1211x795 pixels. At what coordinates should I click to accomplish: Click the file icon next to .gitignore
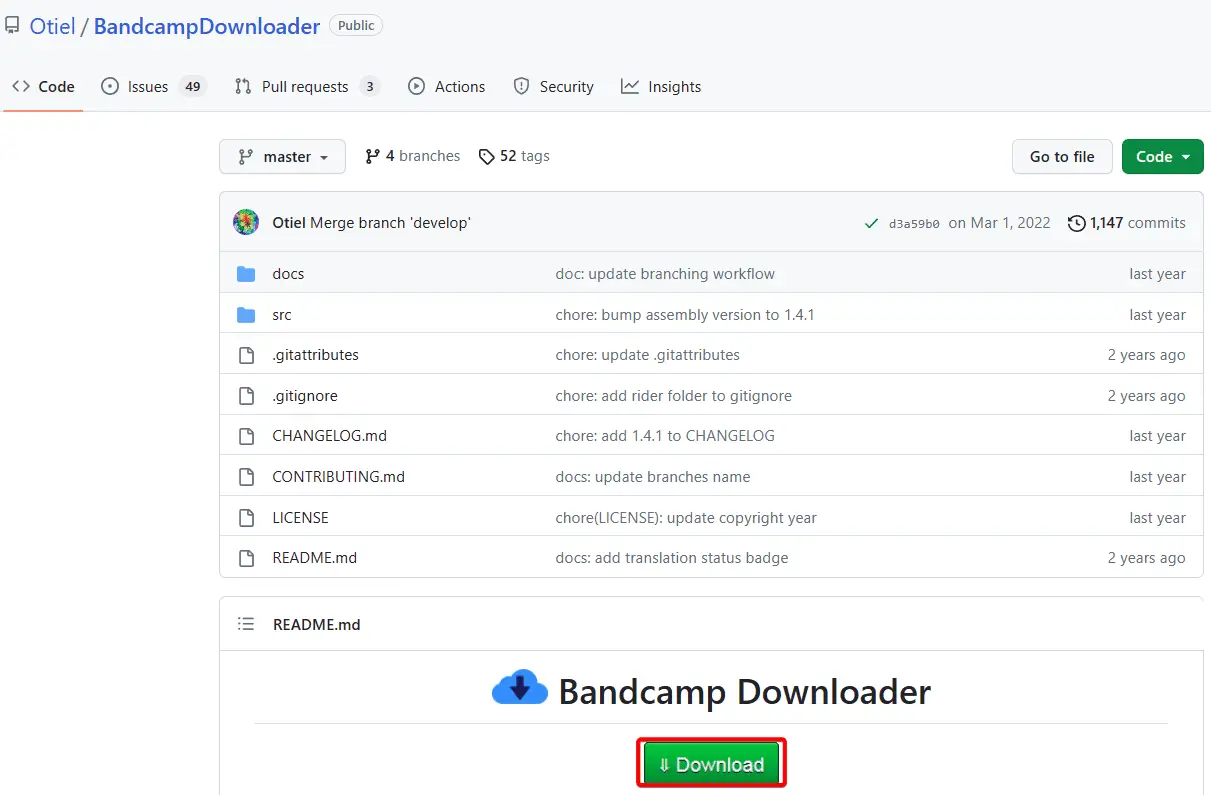(x=246, y=396)
